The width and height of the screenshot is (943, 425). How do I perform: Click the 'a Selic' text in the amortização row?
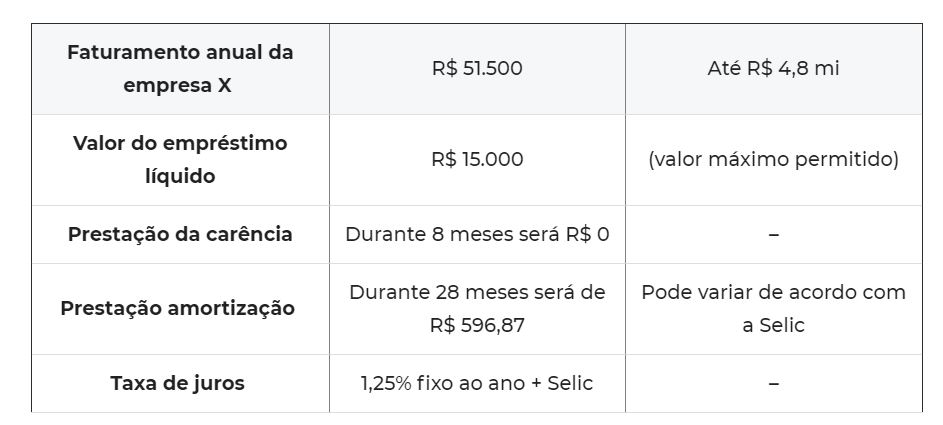point(773,325)
